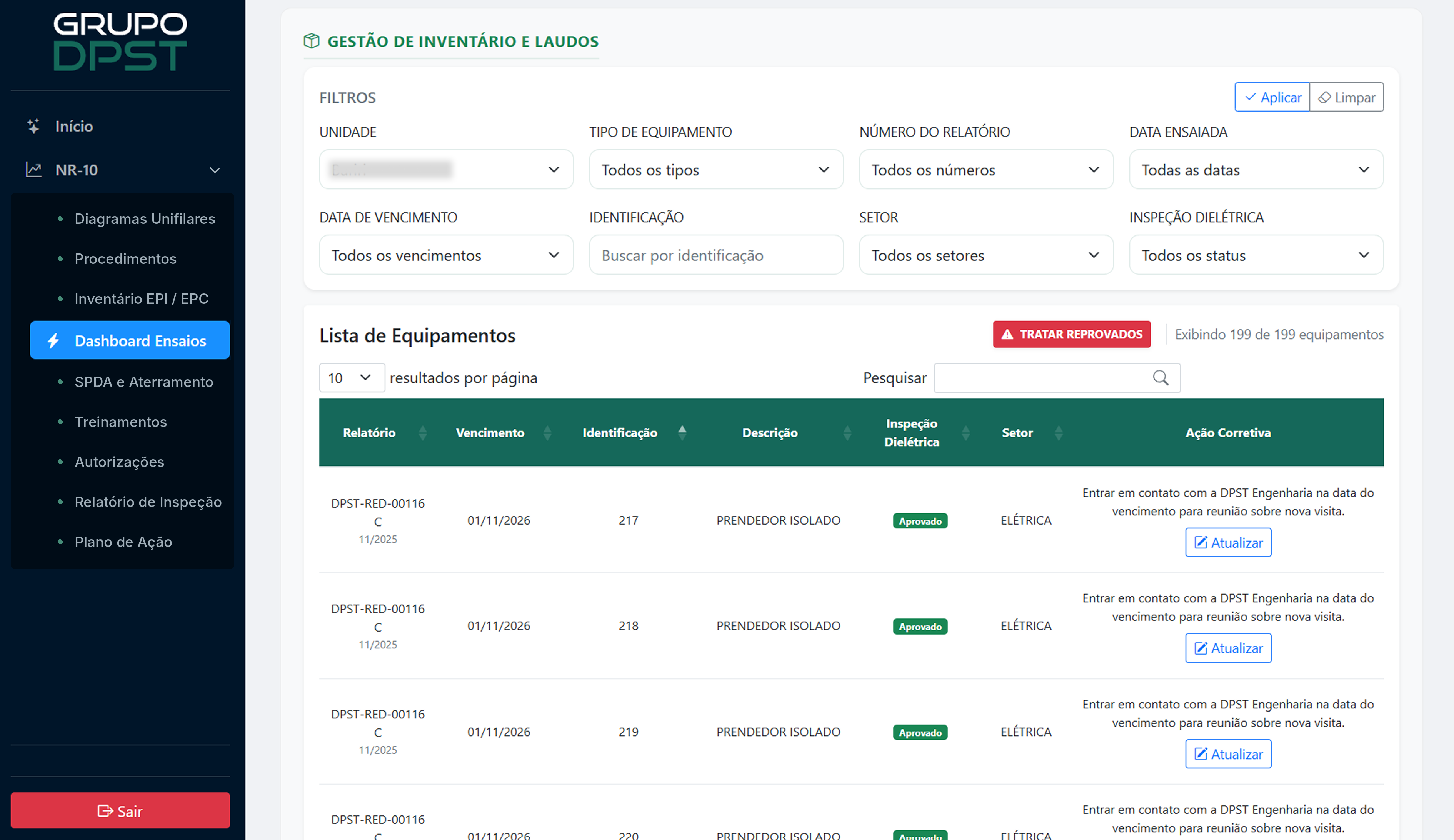The width and height of the screenshot is (1454, 840).
Task: Focus the Pesquisar search field
Action: 1057,378
